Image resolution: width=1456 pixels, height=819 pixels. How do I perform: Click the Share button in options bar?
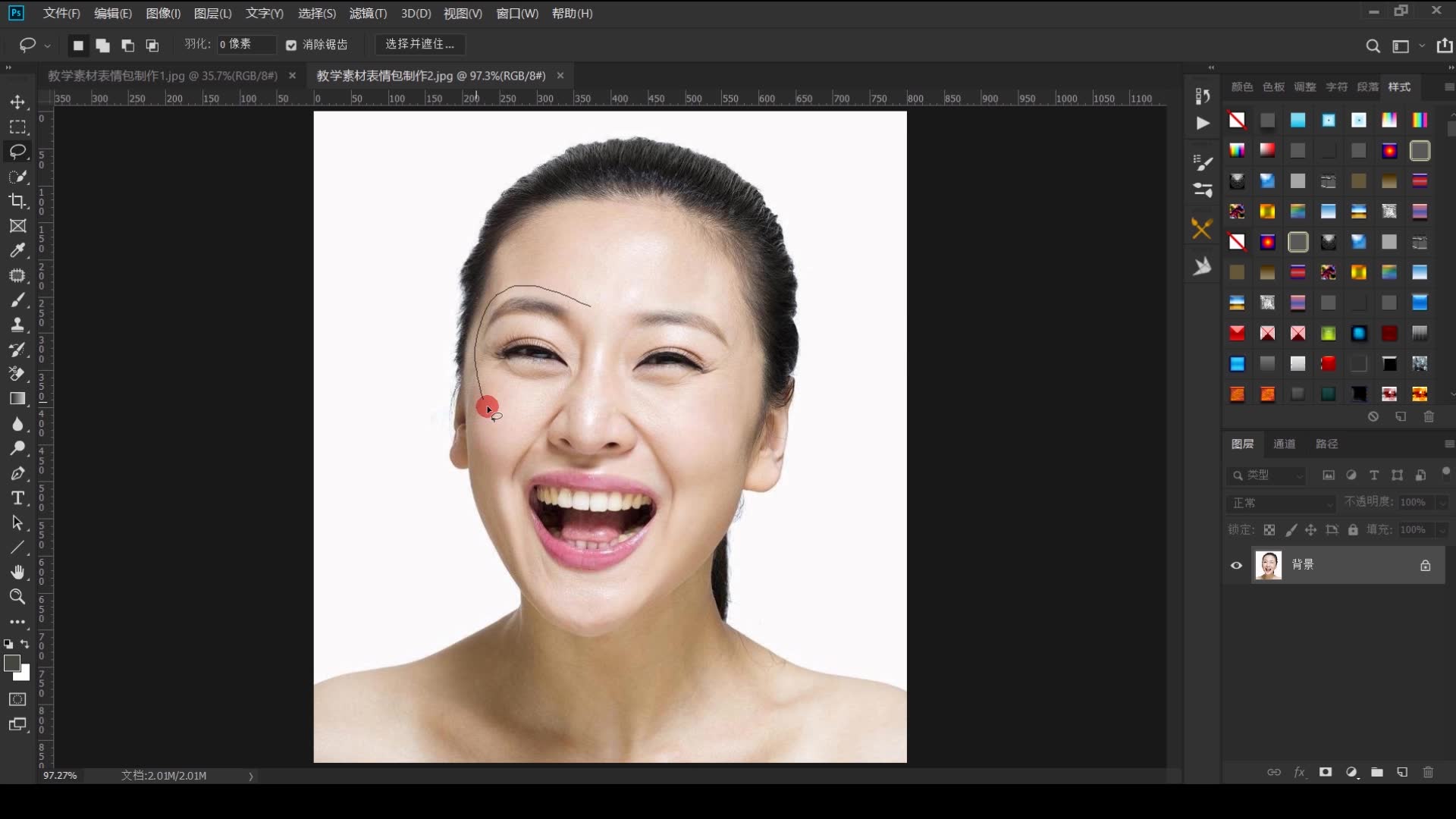pos(1445,45)
